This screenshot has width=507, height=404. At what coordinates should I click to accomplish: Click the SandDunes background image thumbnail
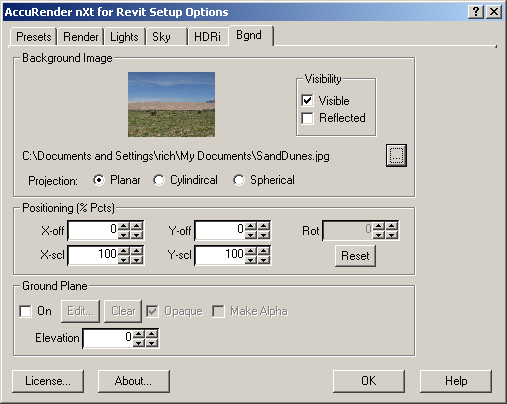click(171, 104)
